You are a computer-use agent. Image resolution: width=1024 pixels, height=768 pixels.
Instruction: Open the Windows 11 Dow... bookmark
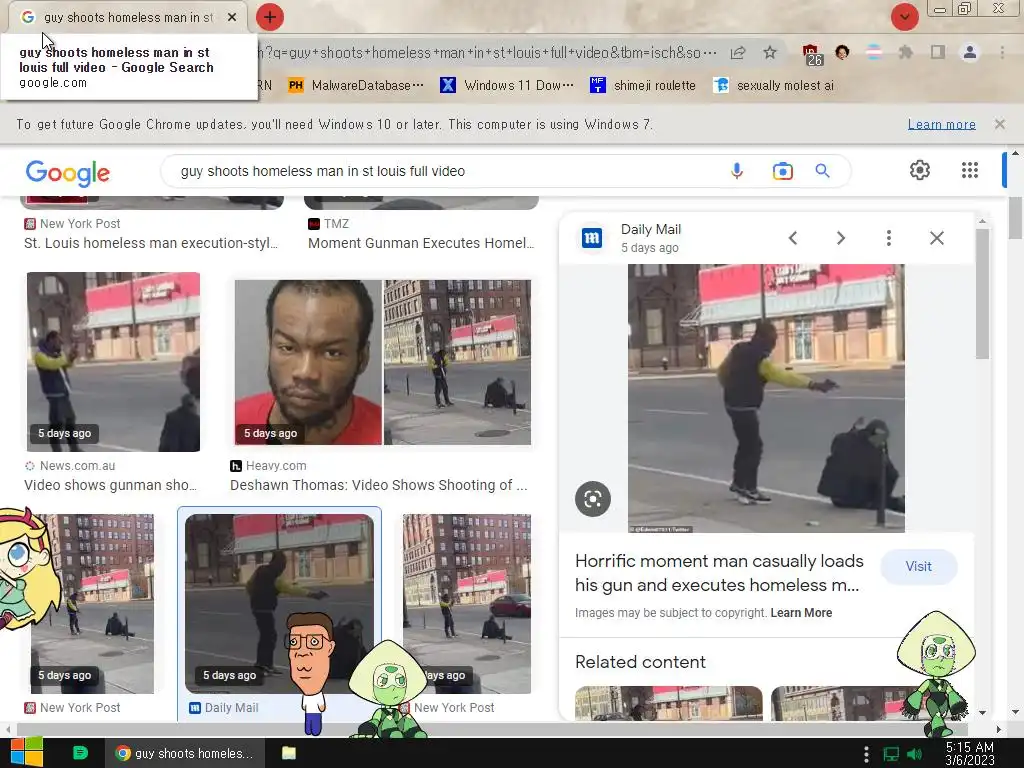(x=507, y=86)
